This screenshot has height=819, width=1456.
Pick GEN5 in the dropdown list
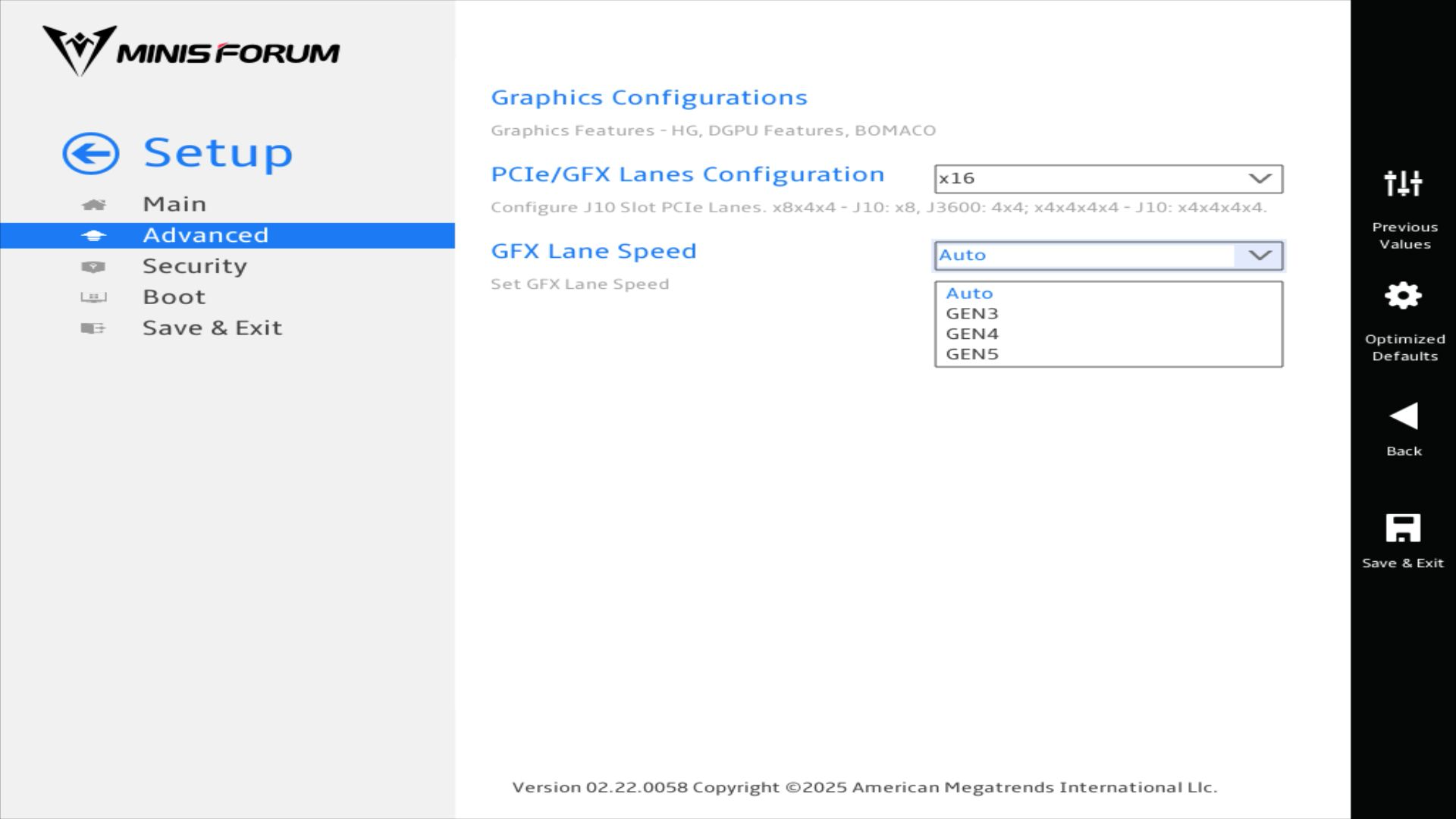972,355
